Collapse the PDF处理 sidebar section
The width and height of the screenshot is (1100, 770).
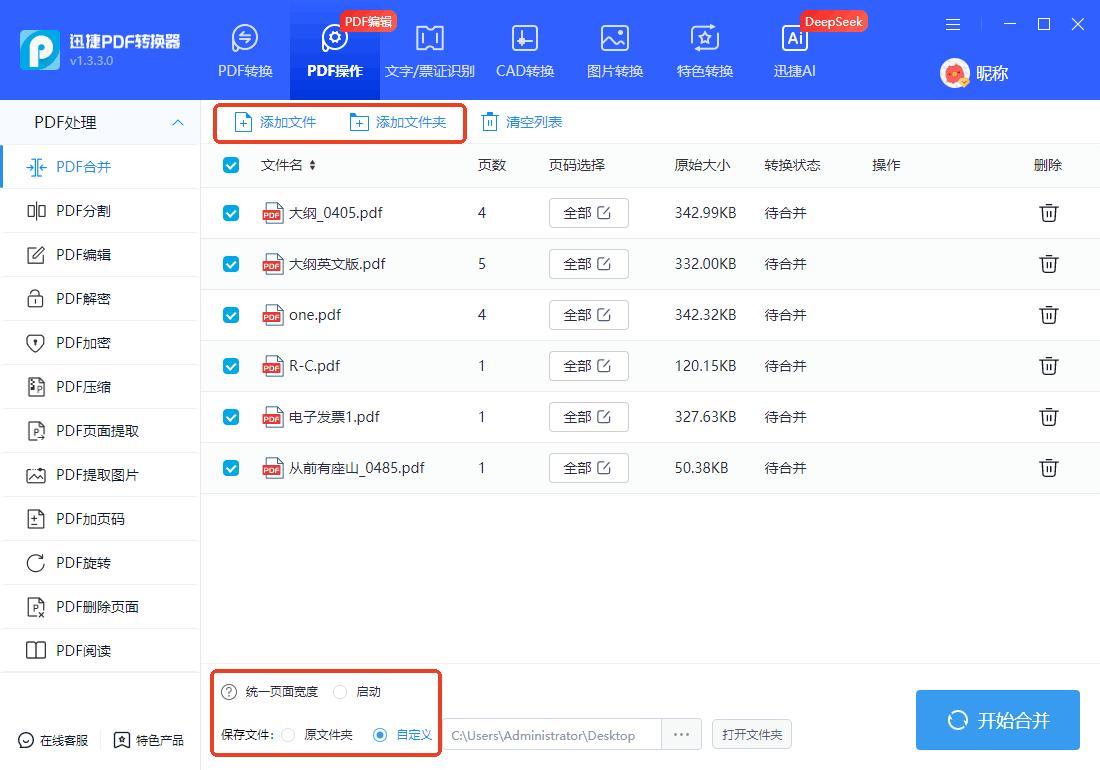click(177, 123)
